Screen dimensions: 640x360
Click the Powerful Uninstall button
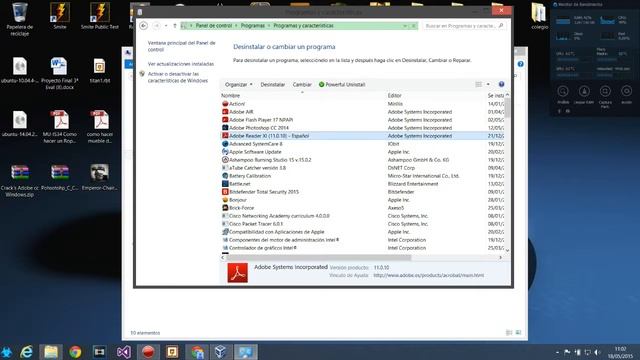[342, 84]
